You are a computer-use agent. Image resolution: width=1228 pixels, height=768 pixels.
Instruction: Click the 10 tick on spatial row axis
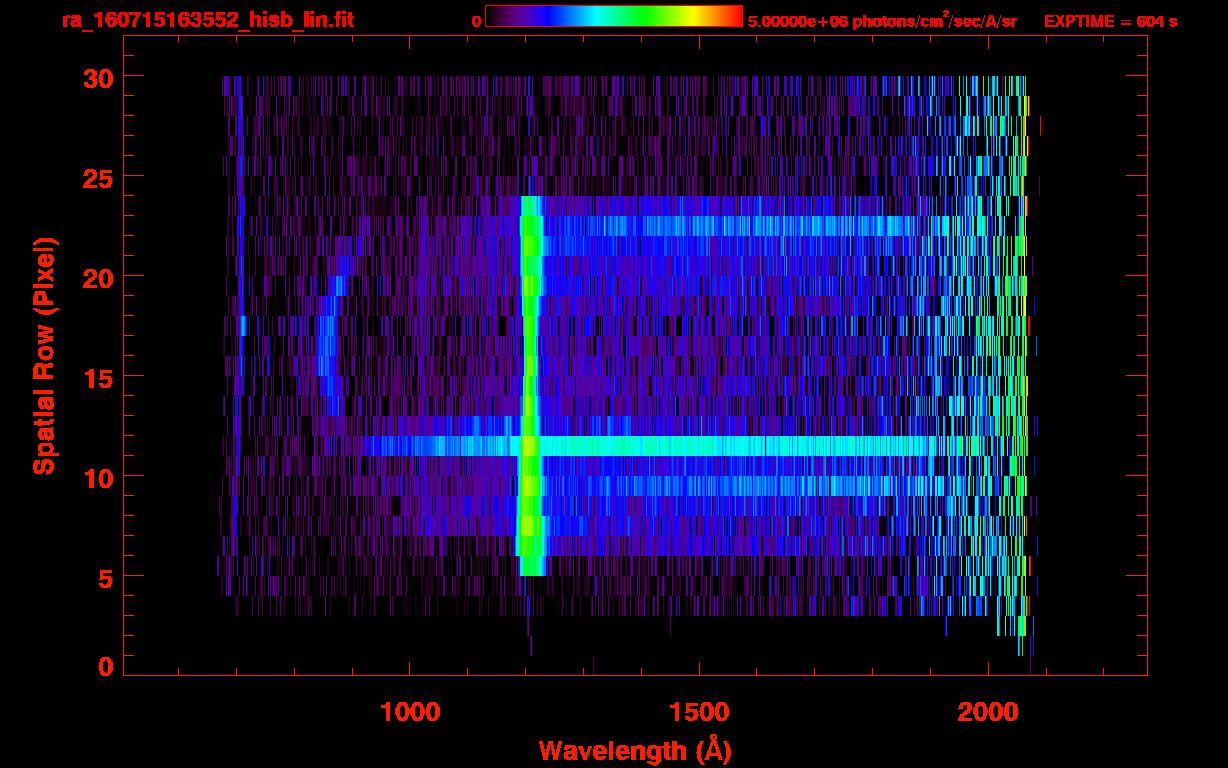point(98,477)
